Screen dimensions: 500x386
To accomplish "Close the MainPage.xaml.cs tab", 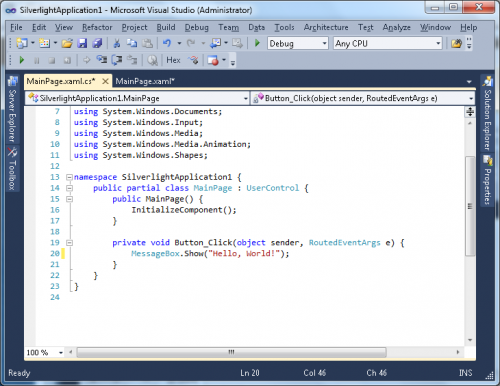I will [105, 81].
